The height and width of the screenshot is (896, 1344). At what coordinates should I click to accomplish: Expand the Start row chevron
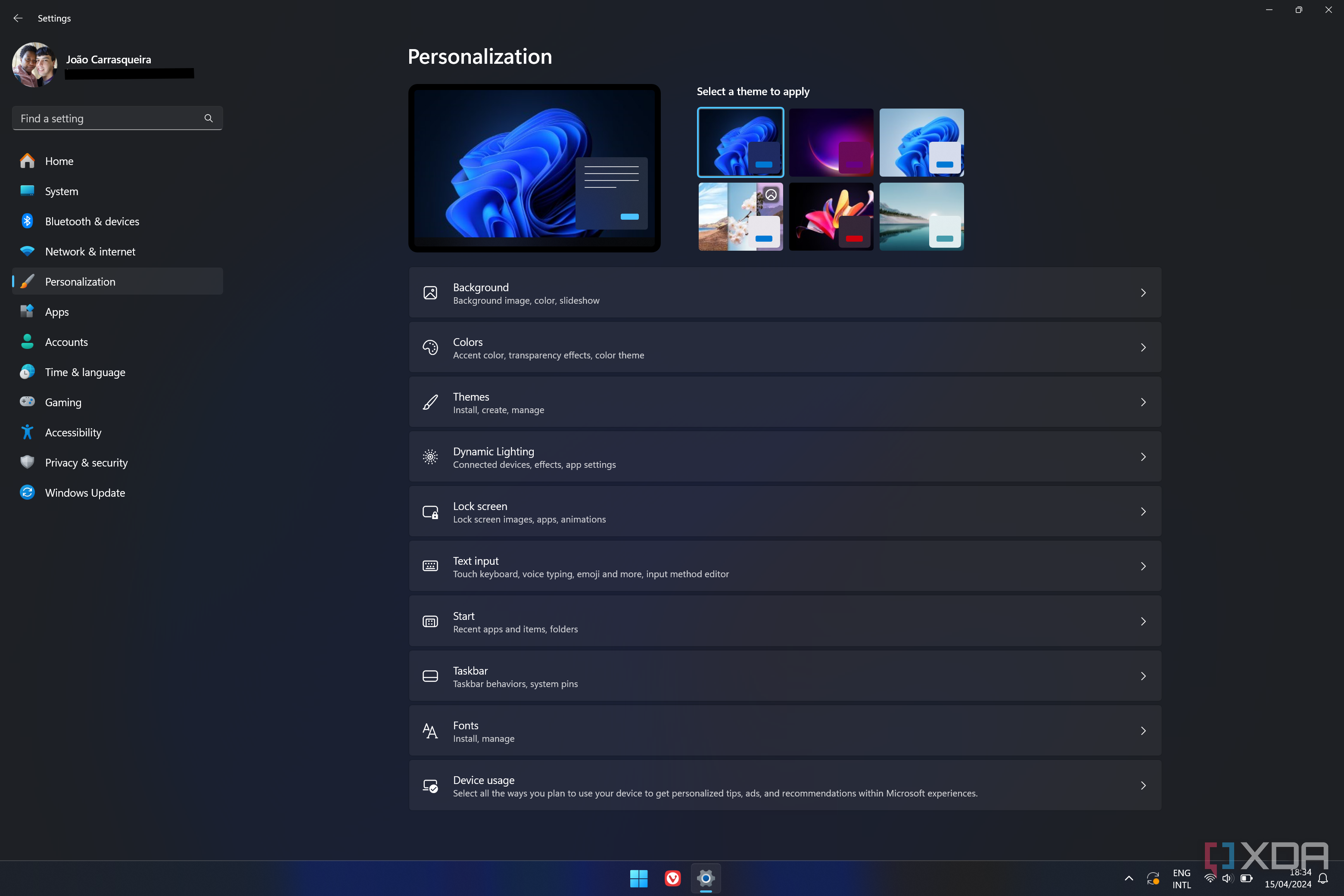coord(1143,622)
